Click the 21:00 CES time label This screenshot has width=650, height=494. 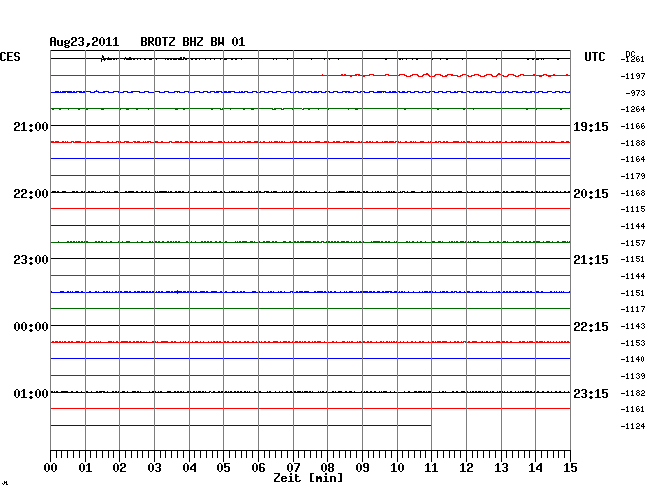29,127
